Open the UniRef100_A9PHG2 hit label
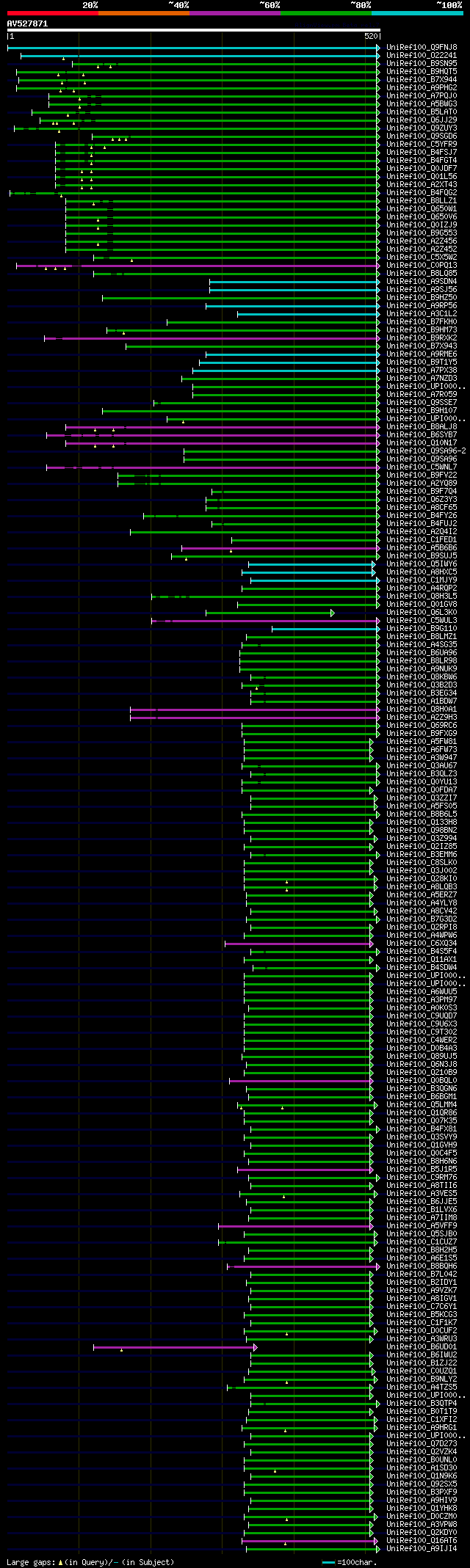This screenshot has width=470, height=1568. coord(422,87)
